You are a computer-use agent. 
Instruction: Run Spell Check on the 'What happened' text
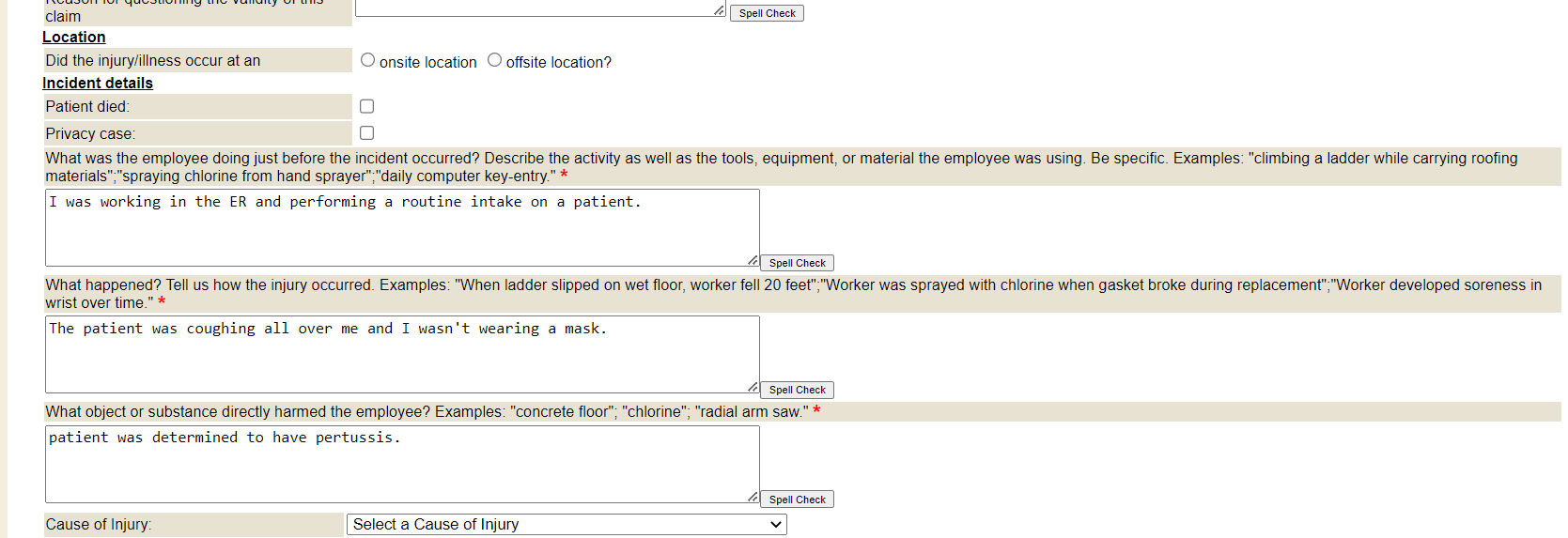coord(797,390)
